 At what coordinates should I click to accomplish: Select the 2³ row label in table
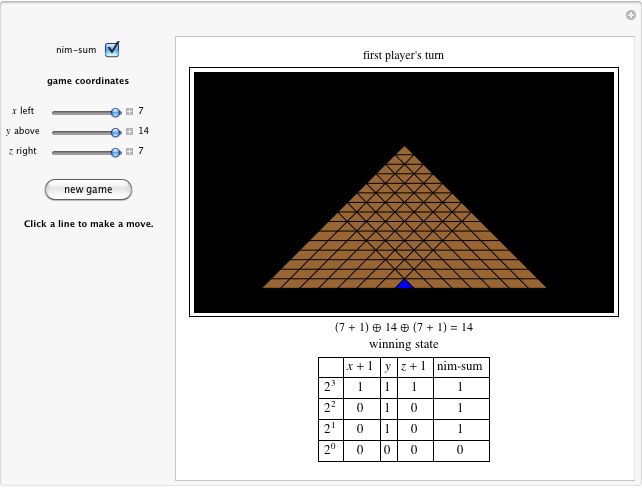tap(329, 387)
